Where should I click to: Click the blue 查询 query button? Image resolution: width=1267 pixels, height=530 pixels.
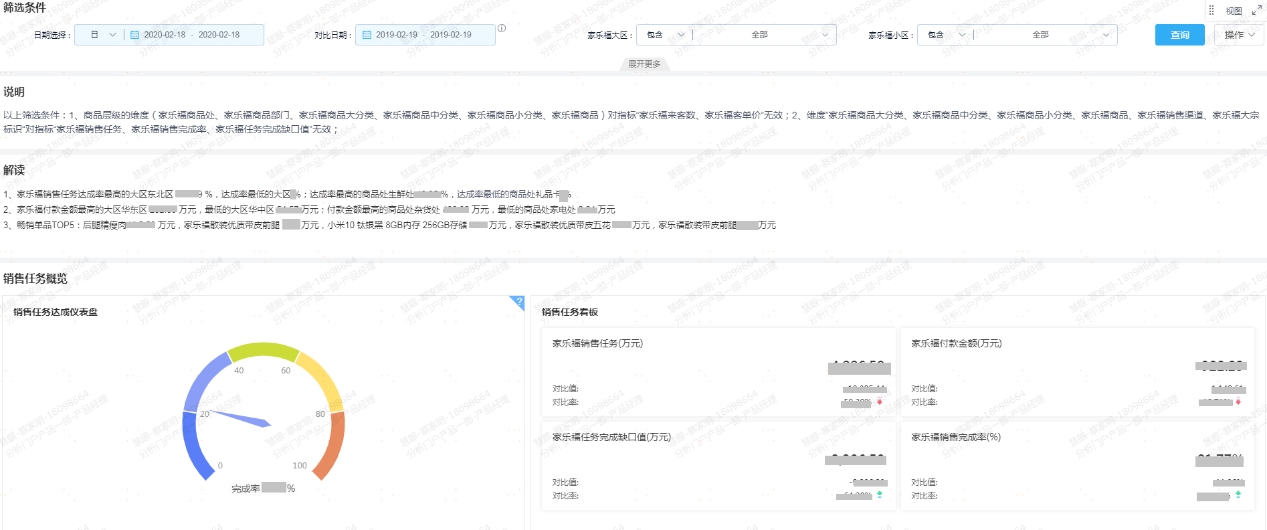click(1180, 35)
